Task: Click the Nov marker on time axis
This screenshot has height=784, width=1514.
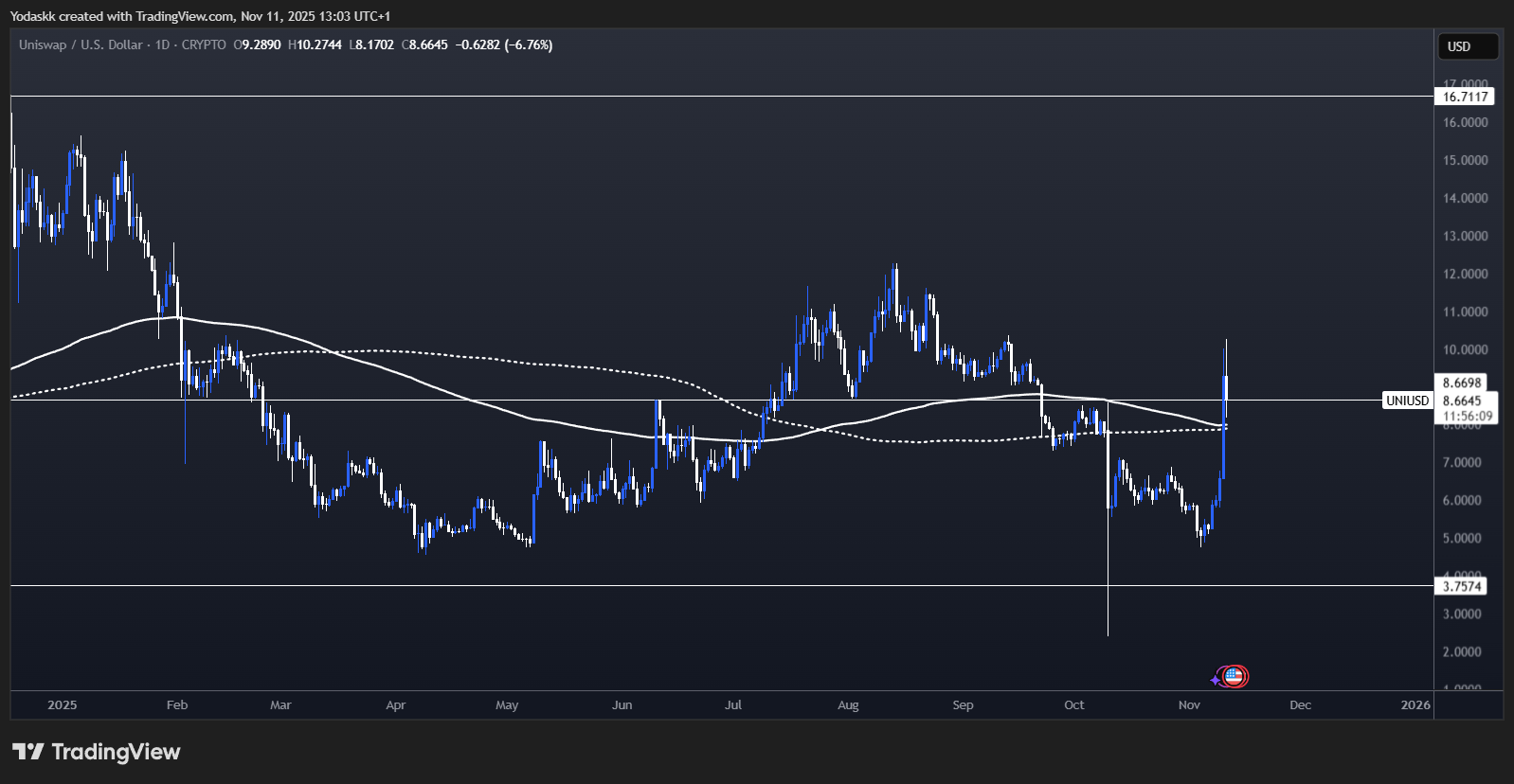Action: (1189, 704)
